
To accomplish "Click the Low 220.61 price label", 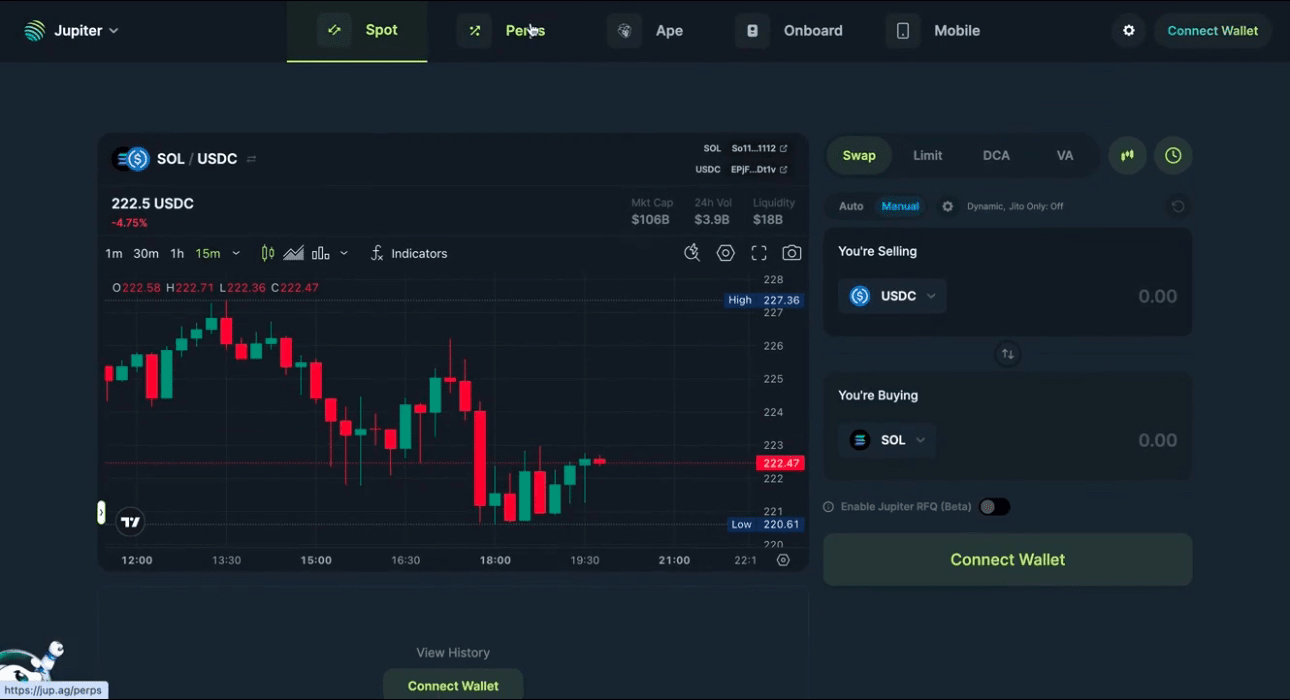I will click(x=765, y=524).
